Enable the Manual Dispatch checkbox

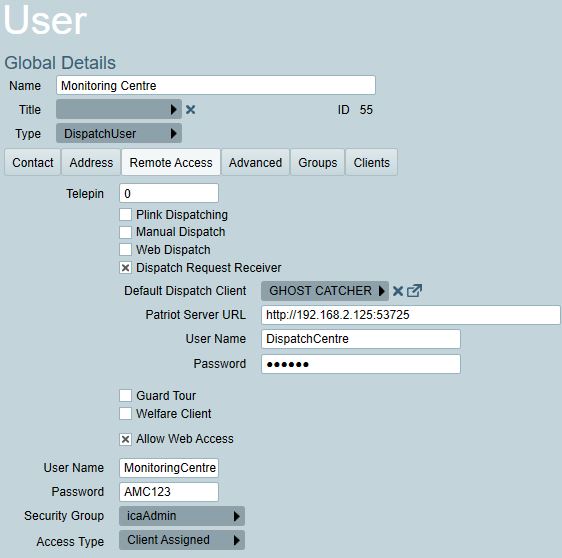[125, 232]
